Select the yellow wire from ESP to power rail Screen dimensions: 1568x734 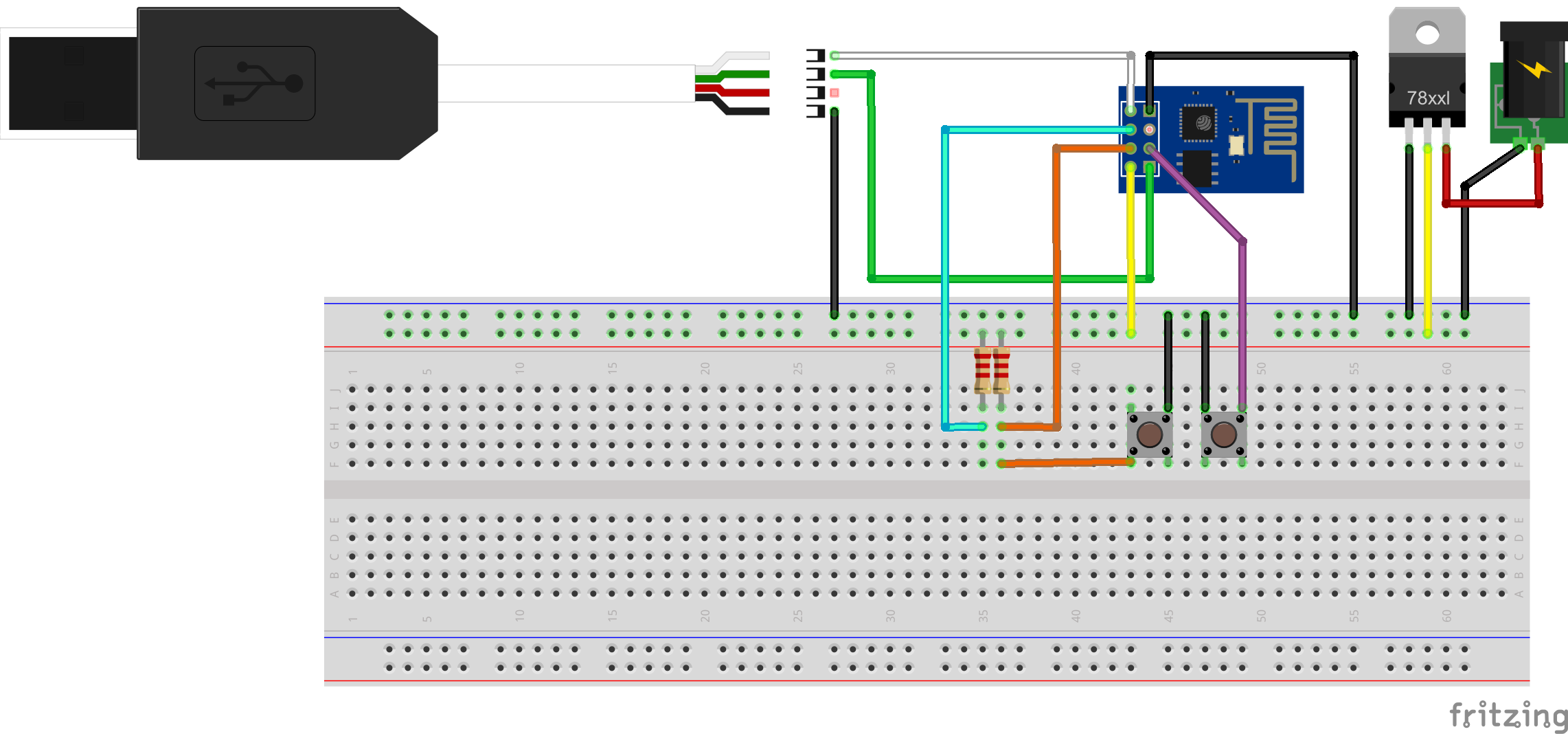(x=1130, y=251)
